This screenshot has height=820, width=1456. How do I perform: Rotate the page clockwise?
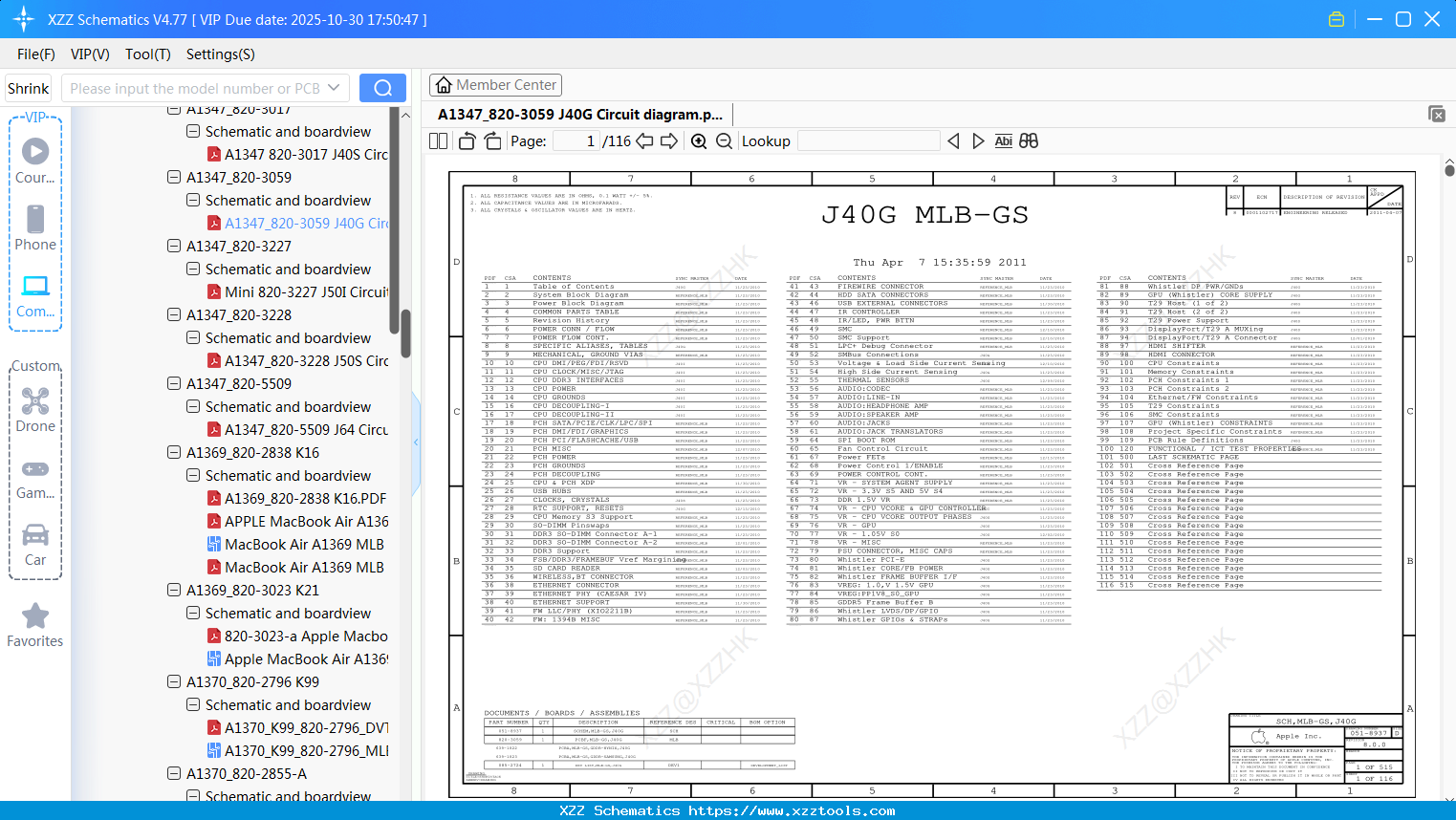pyautogui.click(x=492, y=141)
